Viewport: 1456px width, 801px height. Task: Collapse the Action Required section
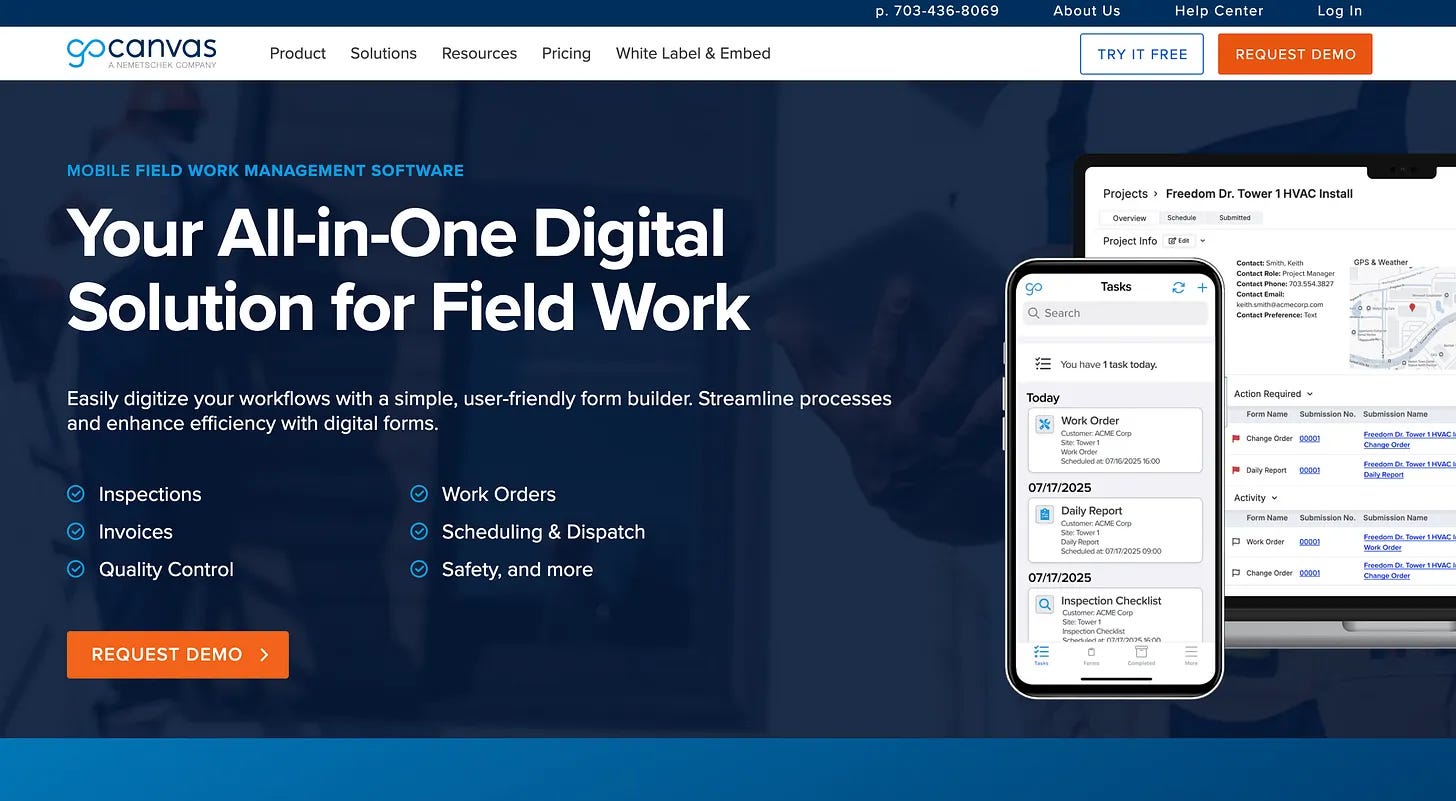(1310, 394)
